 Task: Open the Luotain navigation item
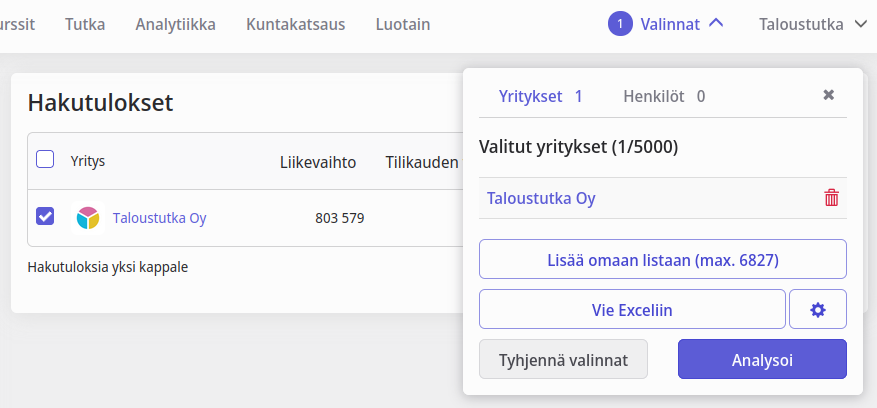point(403,24)
